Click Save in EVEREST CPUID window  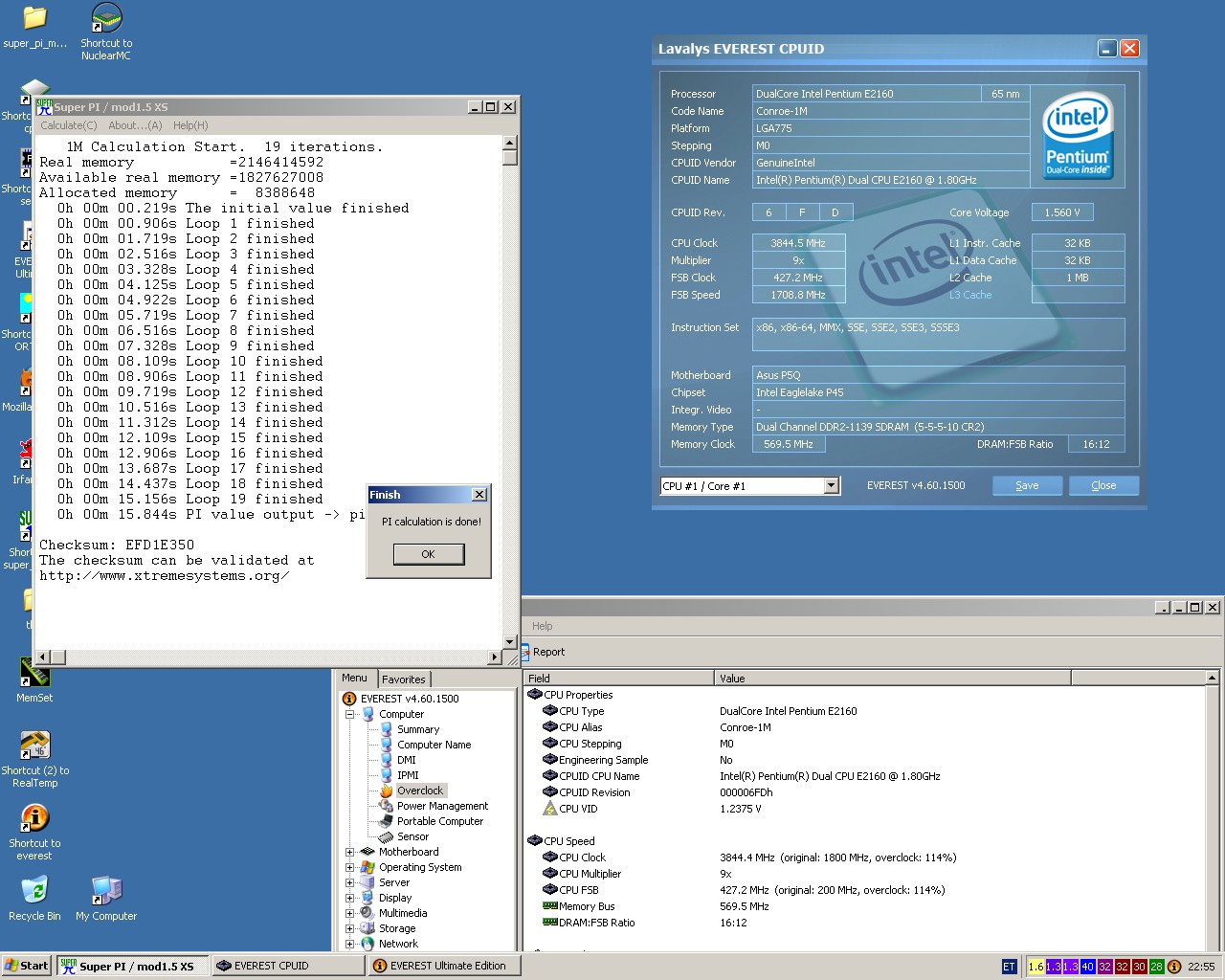[1027, 485]
